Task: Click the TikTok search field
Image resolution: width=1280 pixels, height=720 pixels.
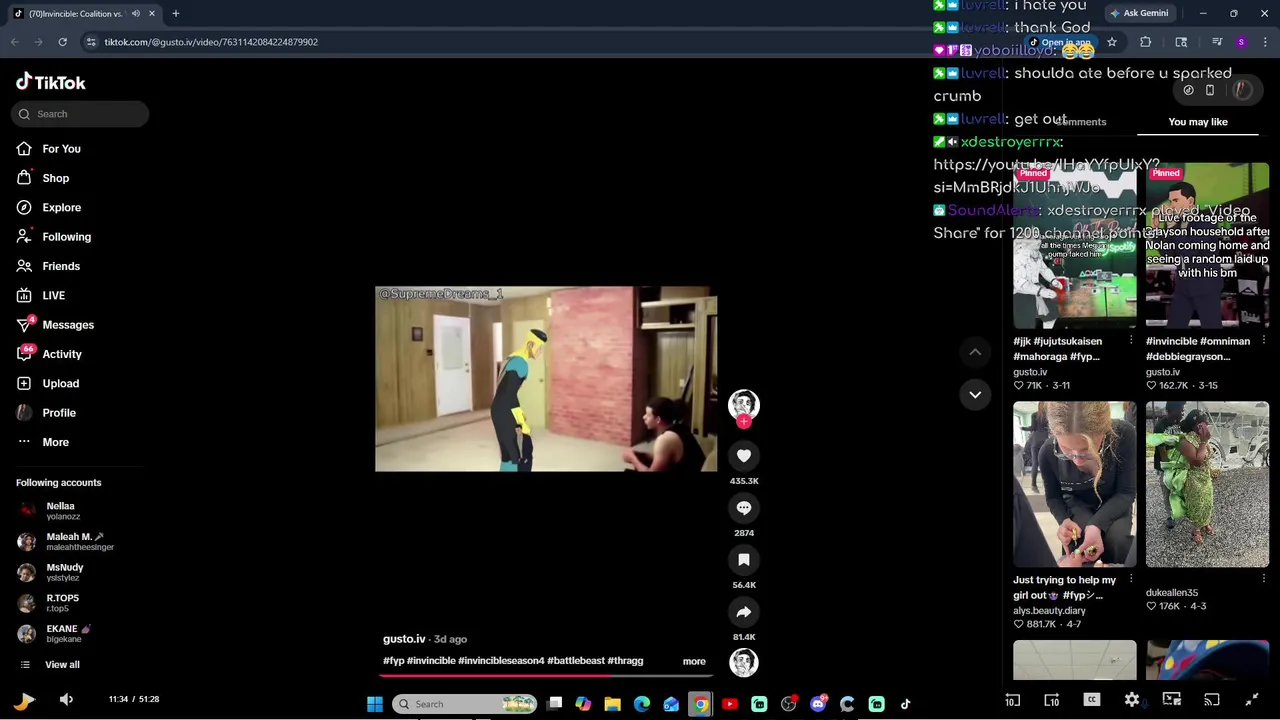Action: coord(80,114)
